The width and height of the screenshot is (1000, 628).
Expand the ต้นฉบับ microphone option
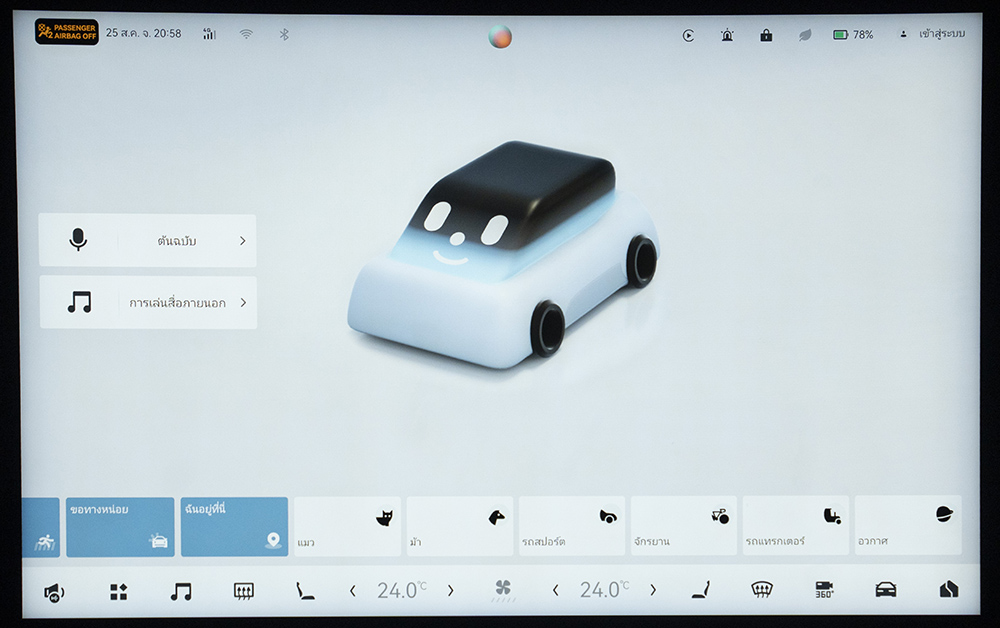click(148, 240)
